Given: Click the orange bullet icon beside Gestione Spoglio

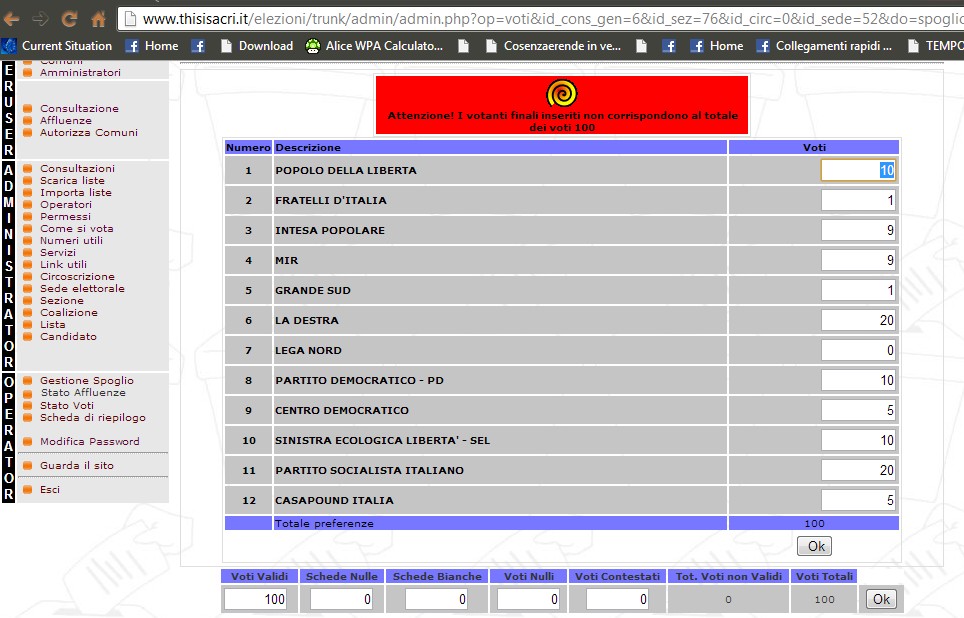Looking at the screenshot, I should (x=28, y=381).
